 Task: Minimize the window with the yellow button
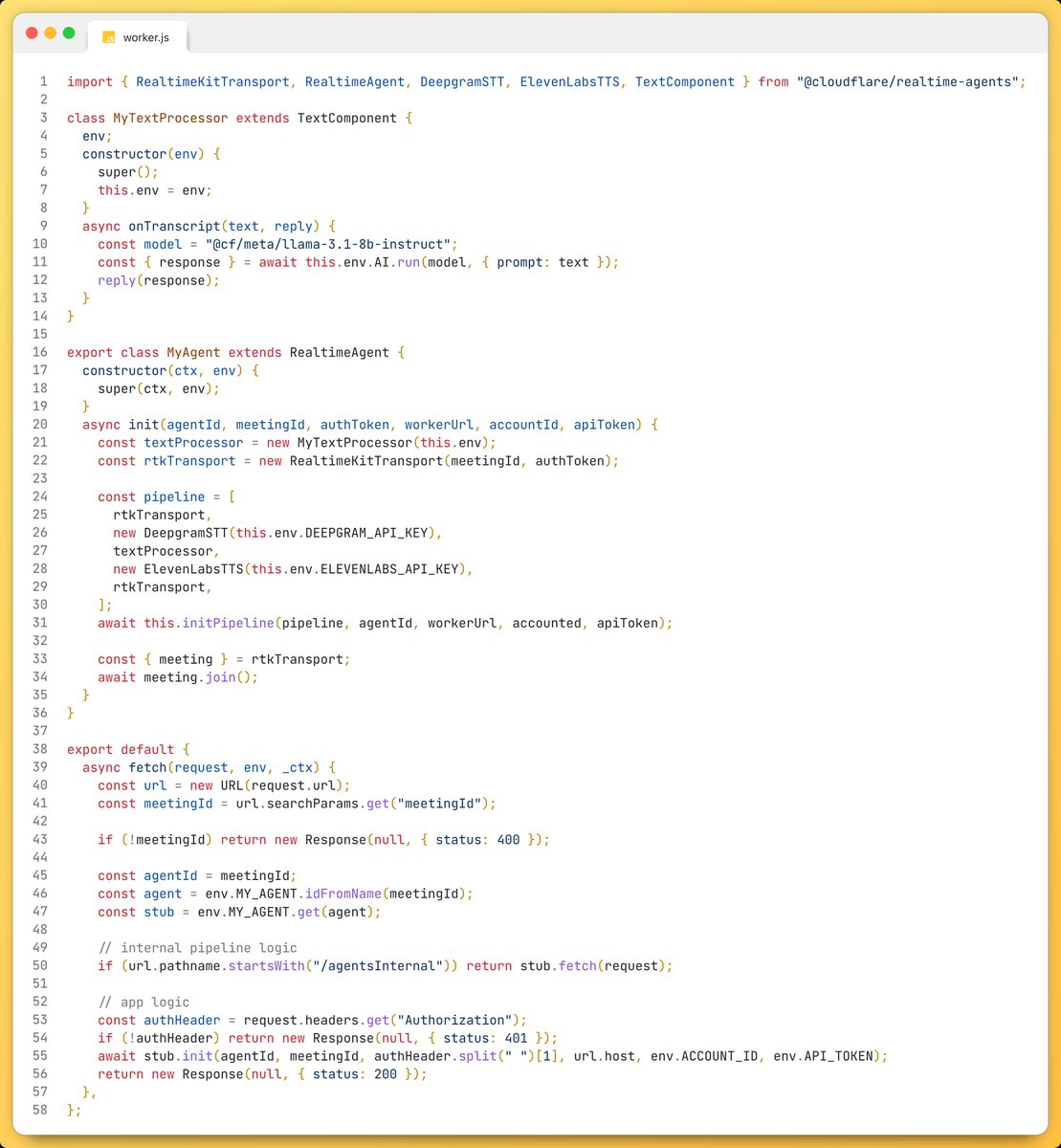point(51,33)
